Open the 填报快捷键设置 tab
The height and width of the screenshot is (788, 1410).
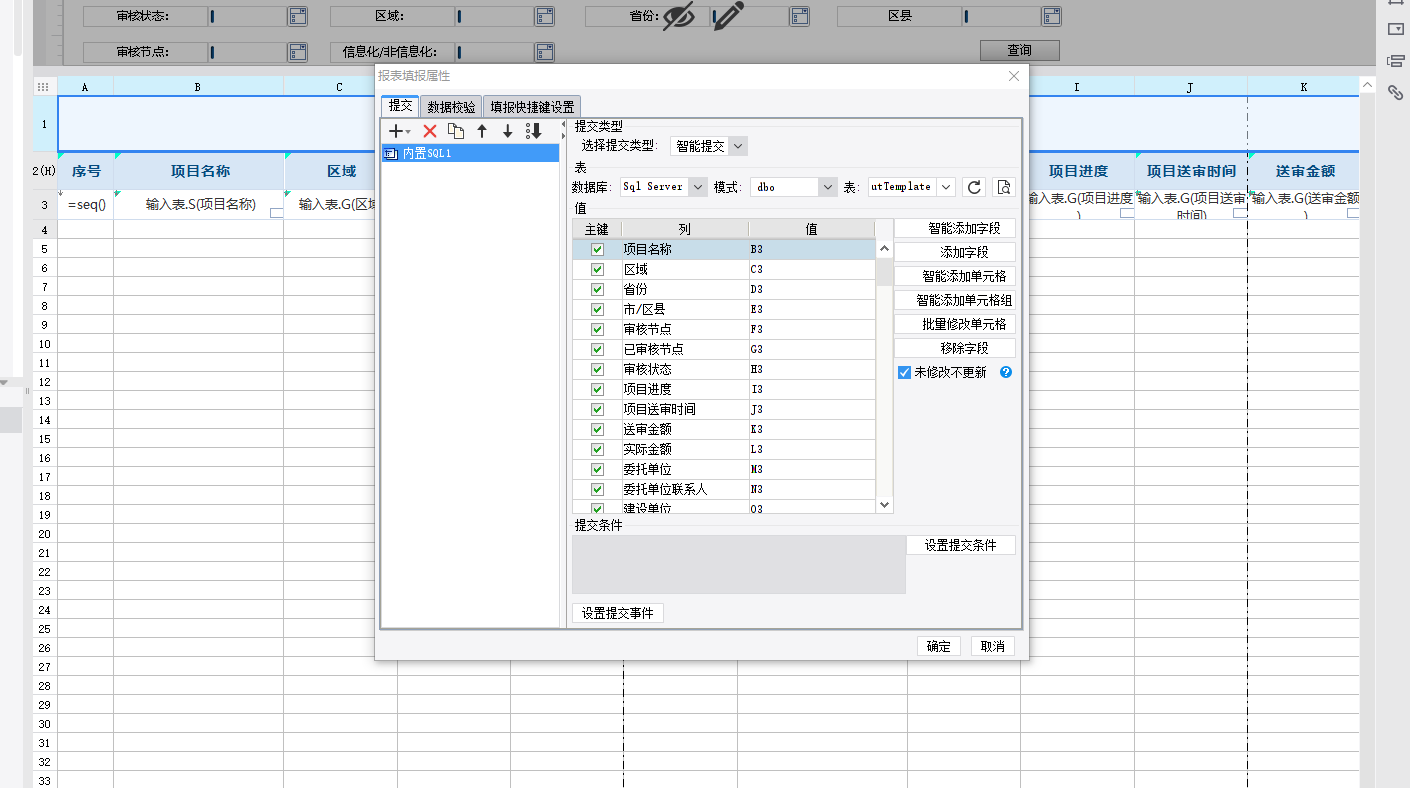pyautogui.click(x=532, y=106)
